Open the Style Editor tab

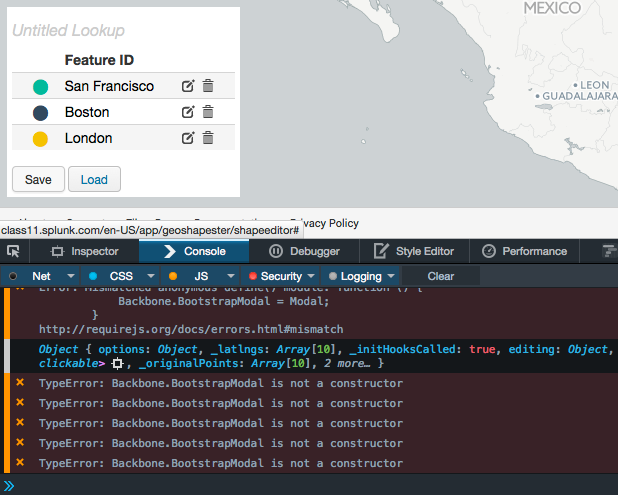pyautogui.click(x=411, y=251)
